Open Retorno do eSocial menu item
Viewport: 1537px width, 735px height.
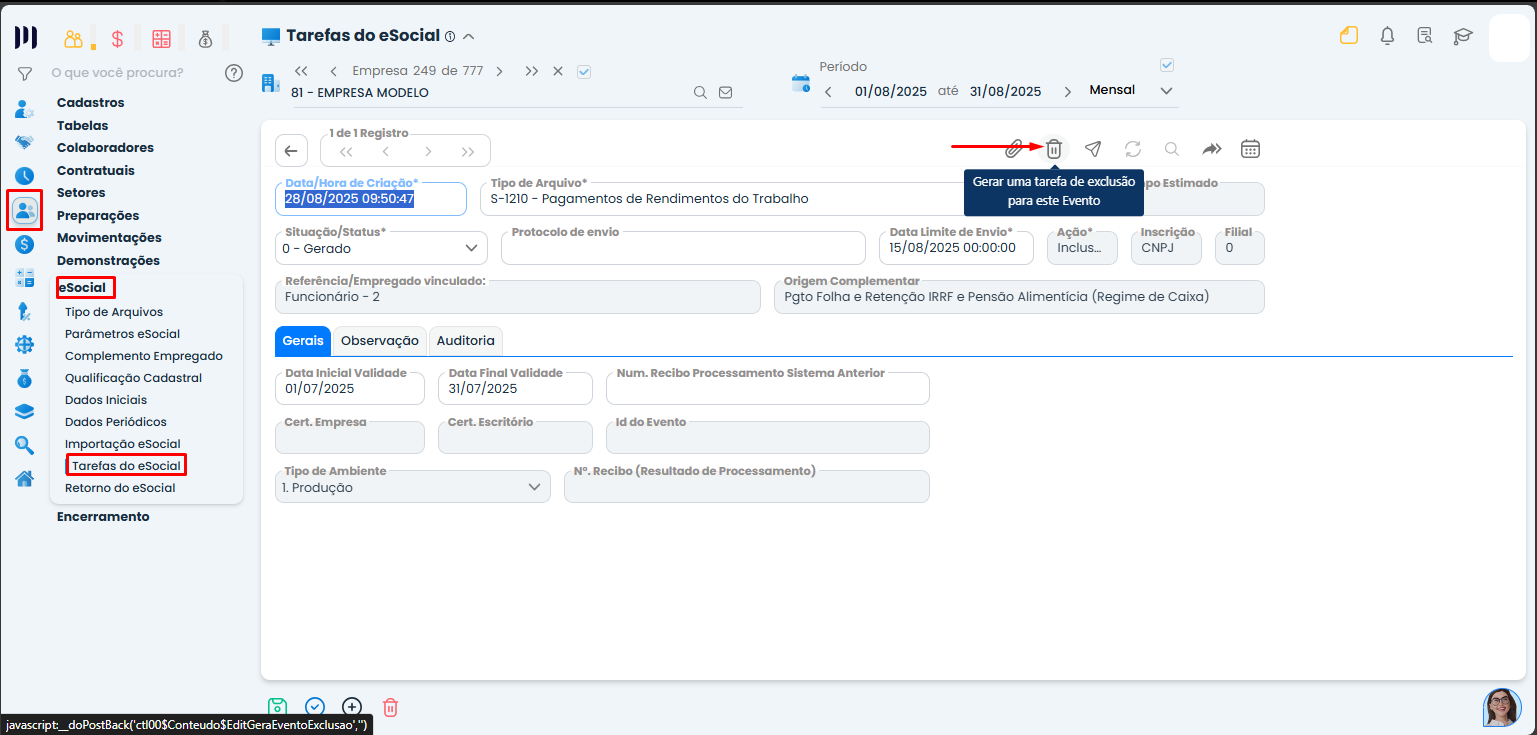click(120, 488)
